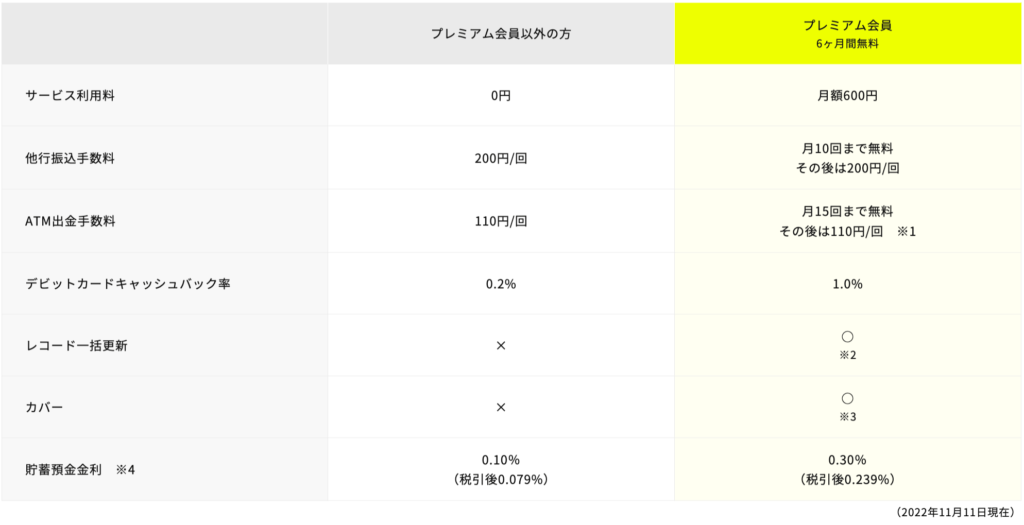Click the プレミアム会員以外の方 column header
Viewport: 1024px width, 525px height.
coord(501,33)
